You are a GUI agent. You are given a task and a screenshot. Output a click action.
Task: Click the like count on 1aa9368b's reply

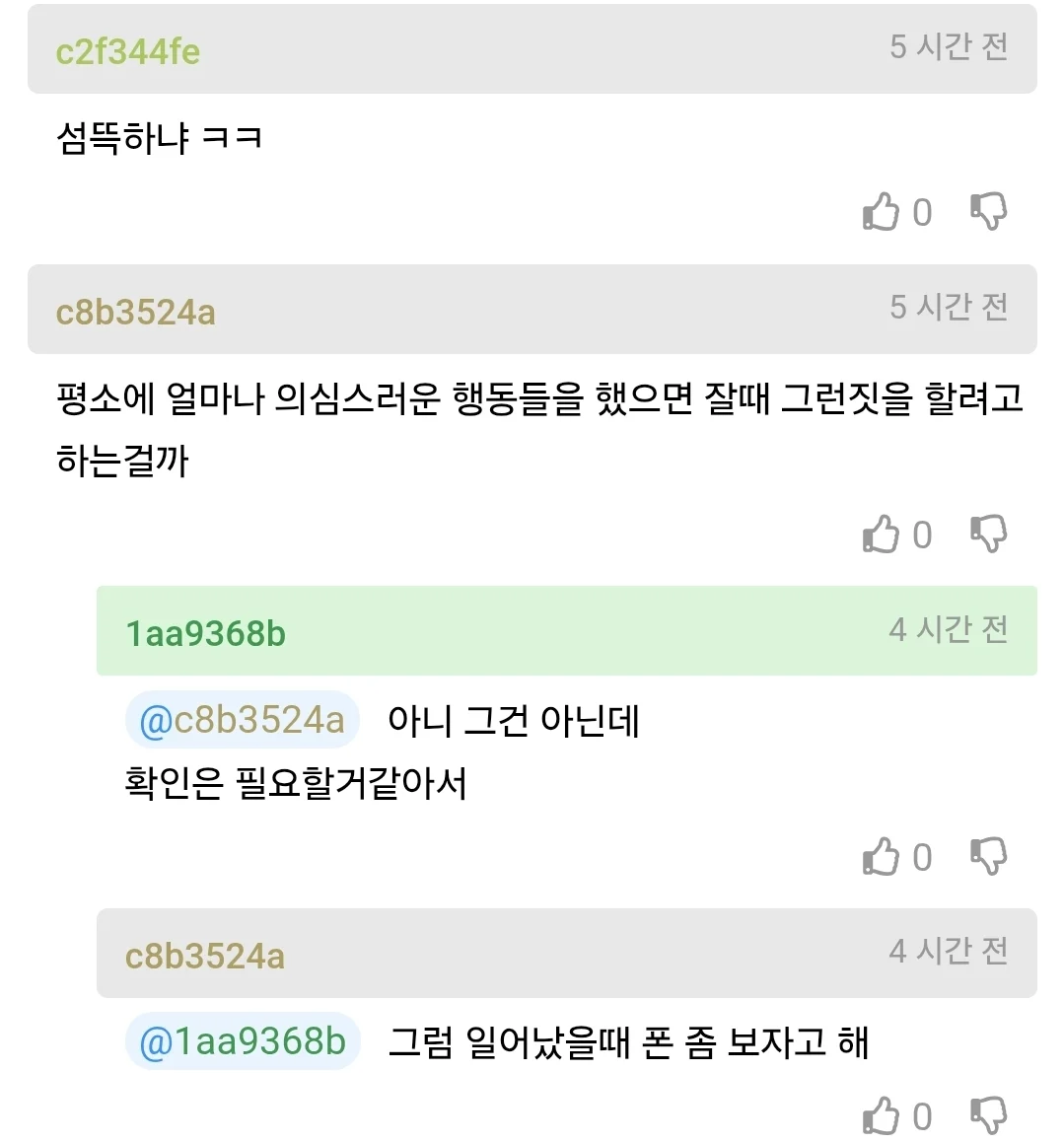922,858
